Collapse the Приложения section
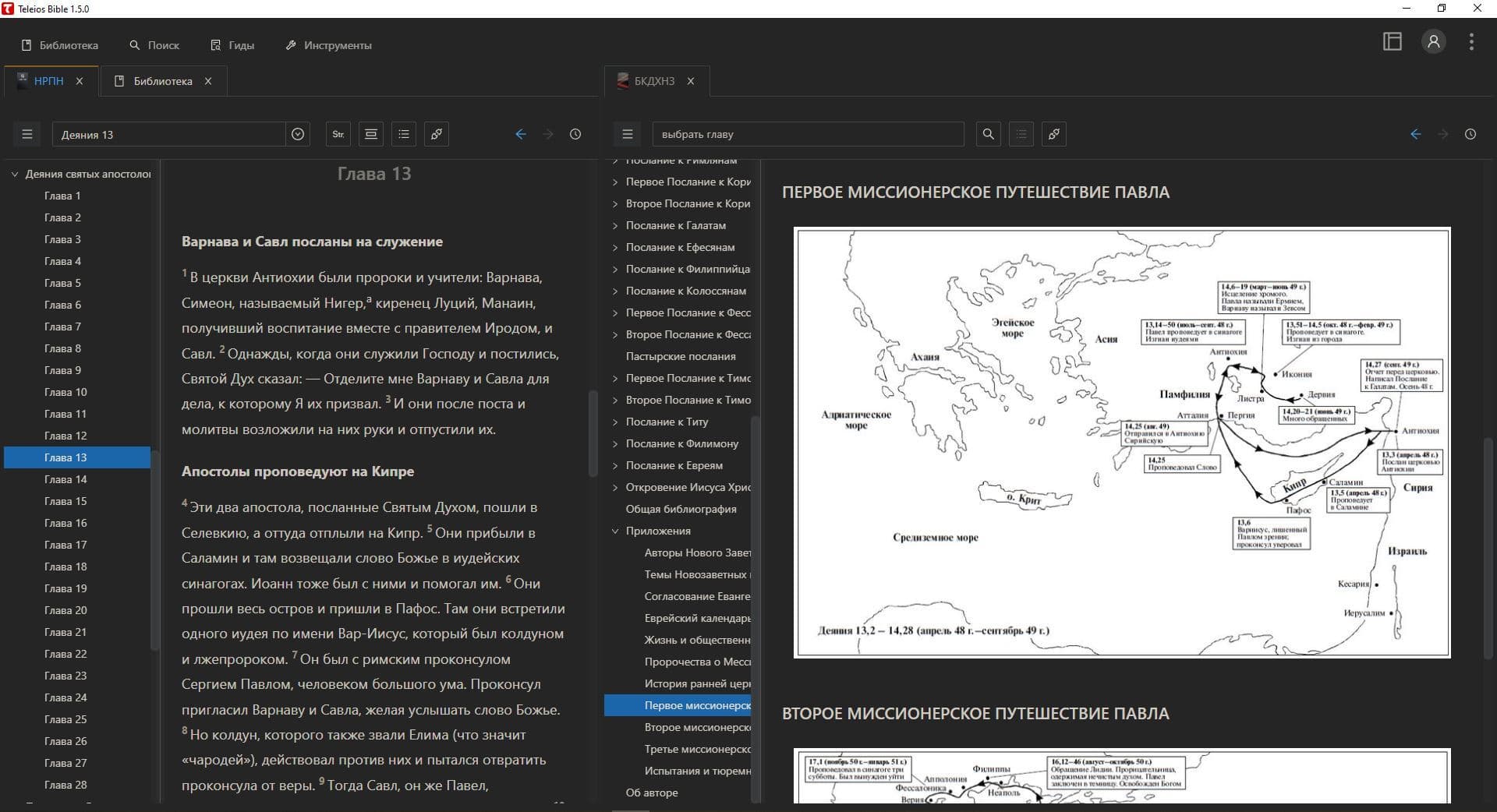 pos(615,531)
